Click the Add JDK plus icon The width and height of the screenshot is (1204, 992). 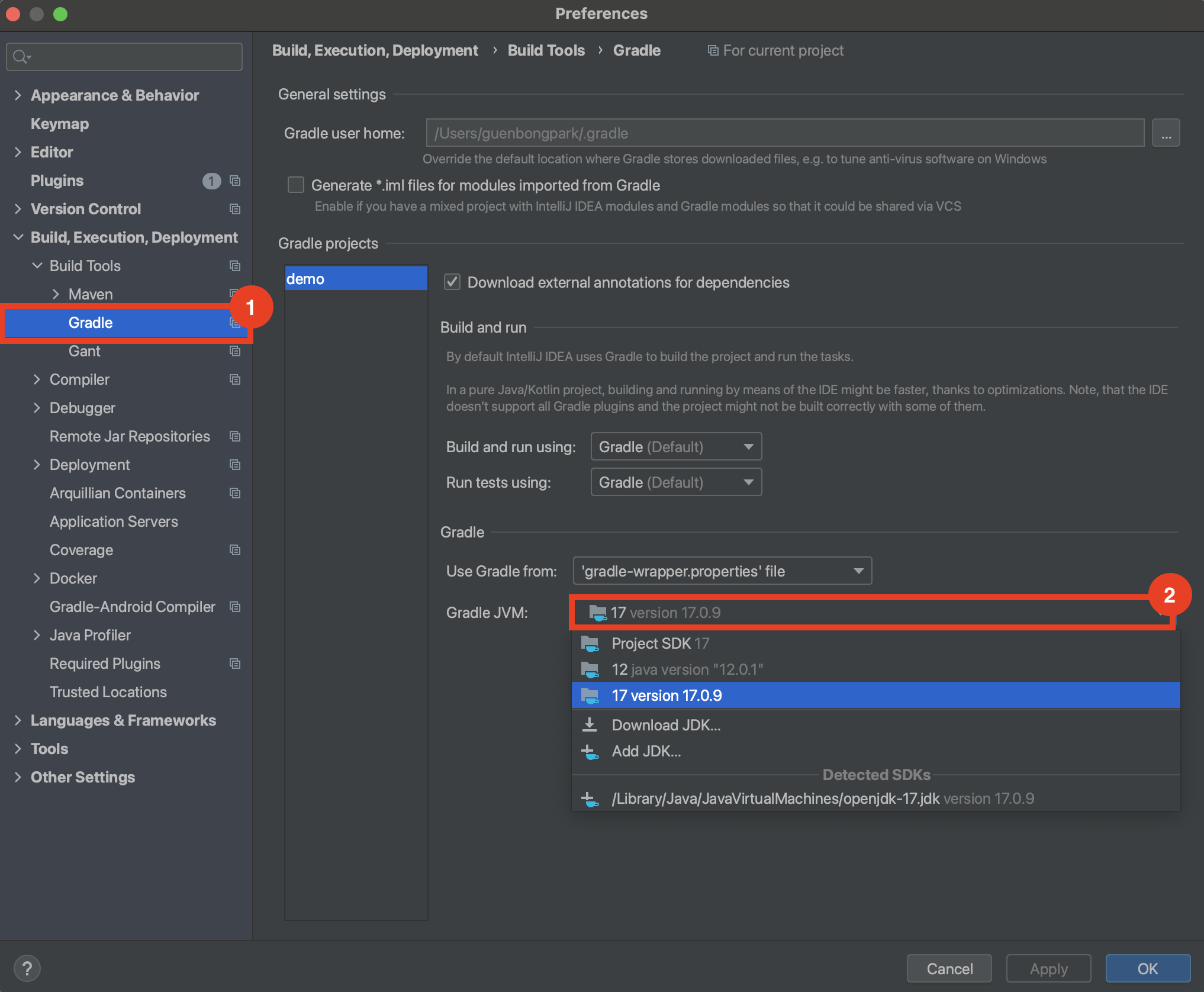click(590, 752)
